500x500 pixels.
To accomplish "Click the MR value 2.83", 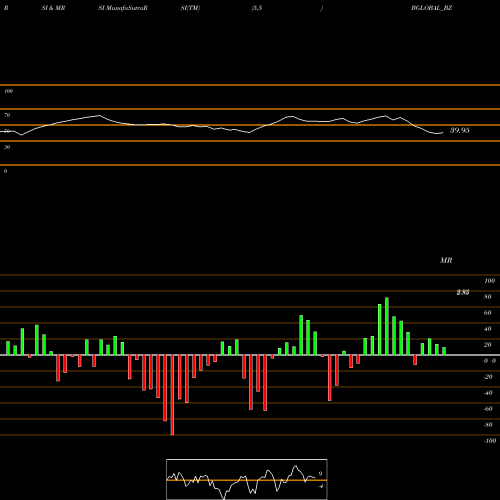I will pos(463,292).
